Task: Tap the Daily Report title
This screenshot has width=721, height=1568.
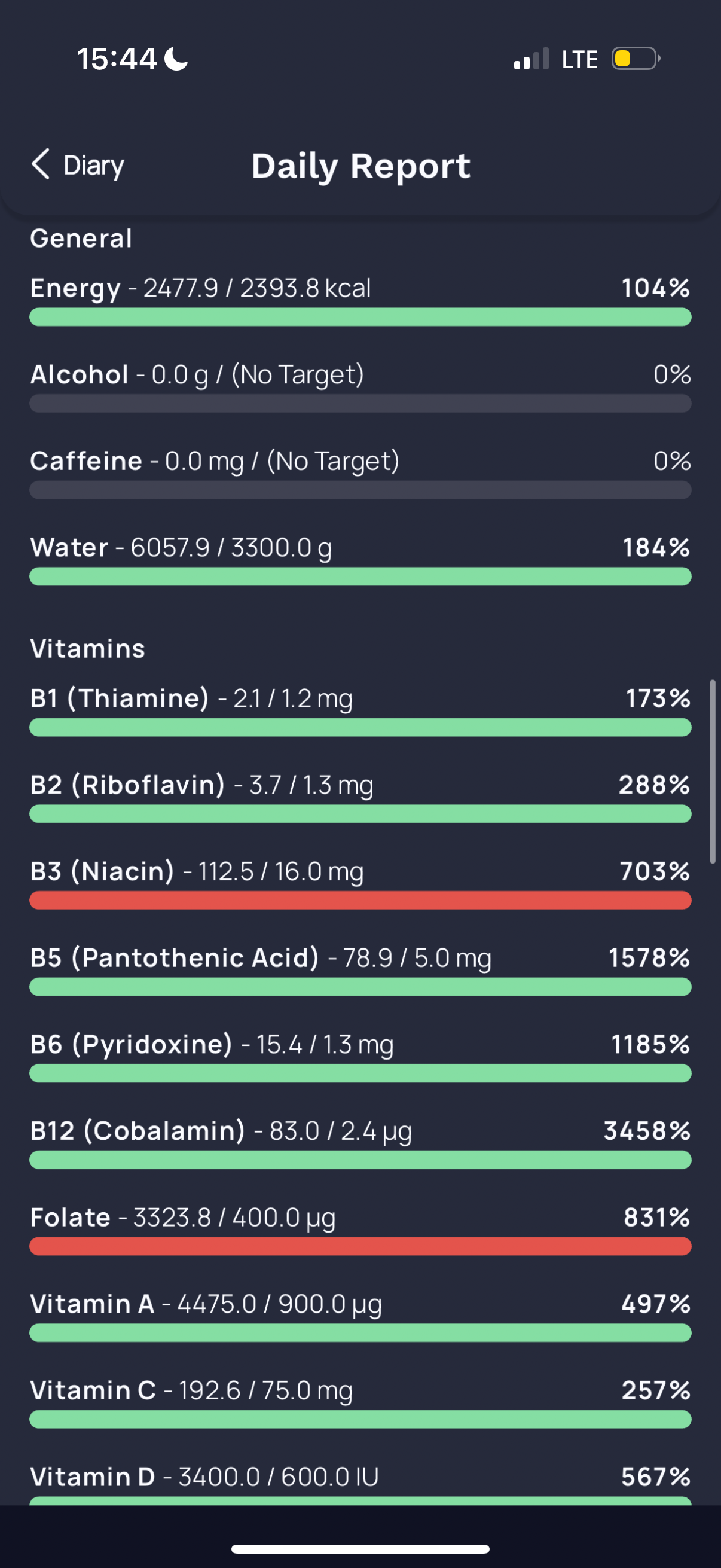Action: click(361, 166)
